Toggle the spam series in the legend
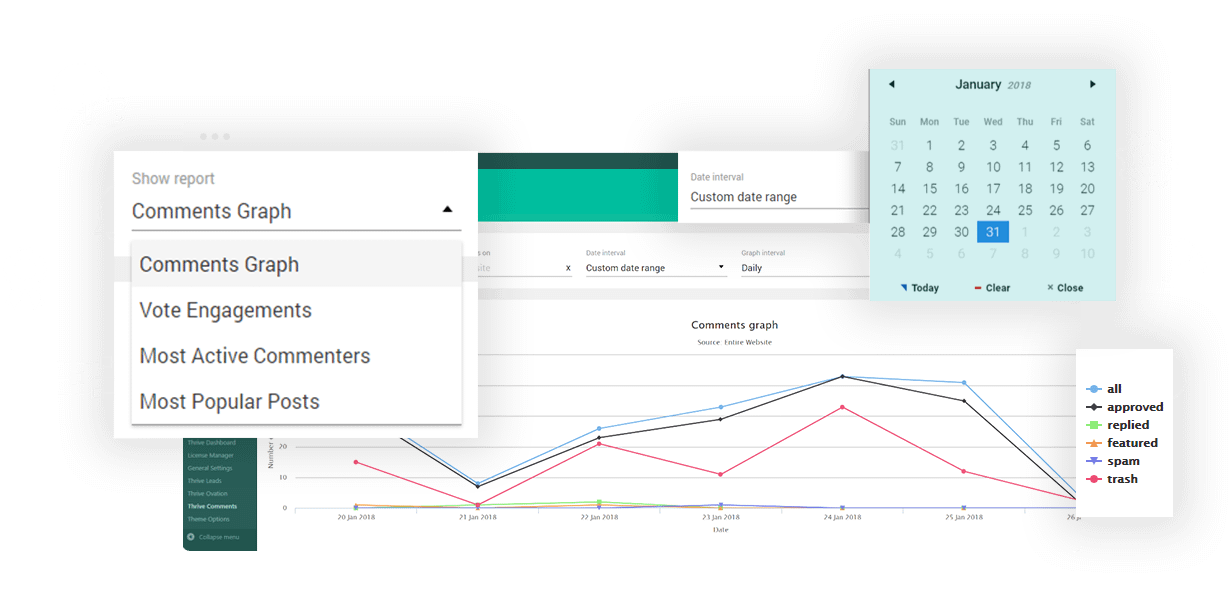 1124,460
